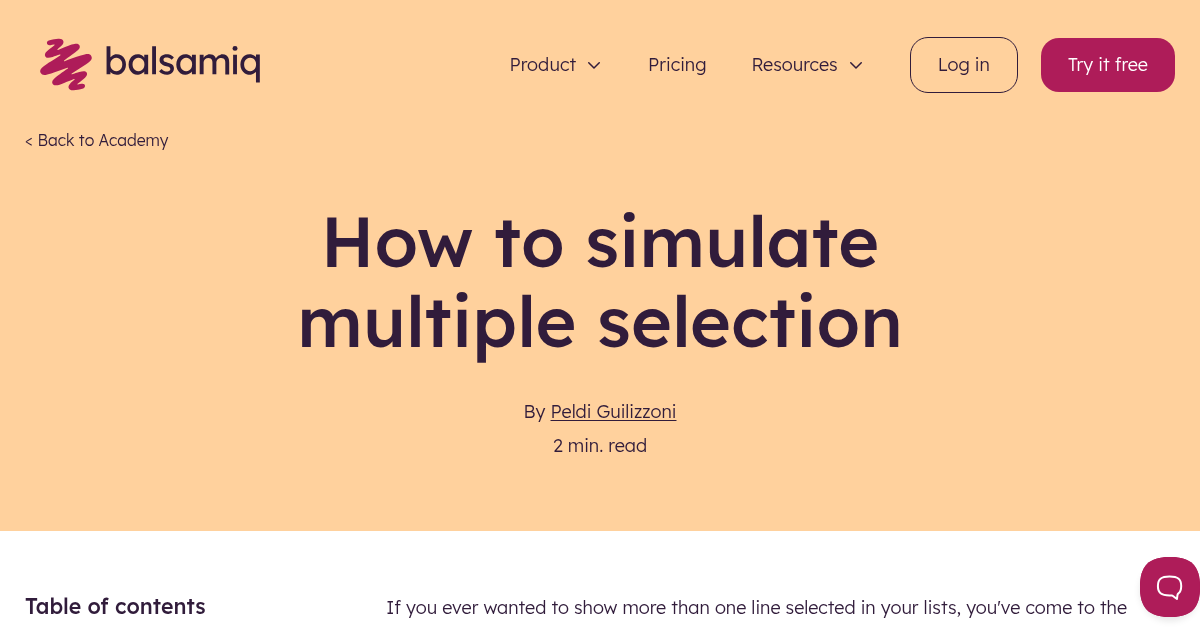Expand the chevron next to Resources

[x=856, y=65]
